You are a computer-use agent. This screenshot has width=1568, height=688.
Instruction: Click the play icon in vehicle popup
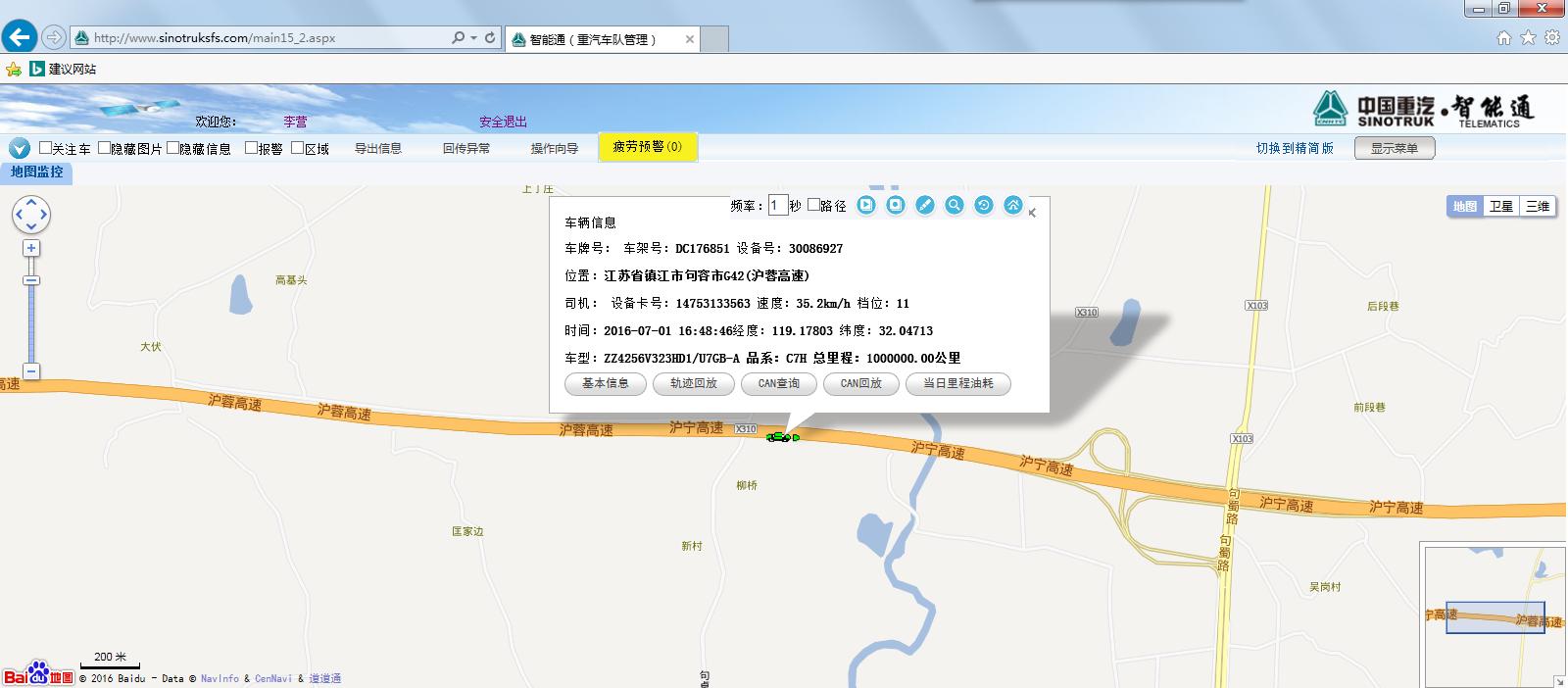pos(866,205)
